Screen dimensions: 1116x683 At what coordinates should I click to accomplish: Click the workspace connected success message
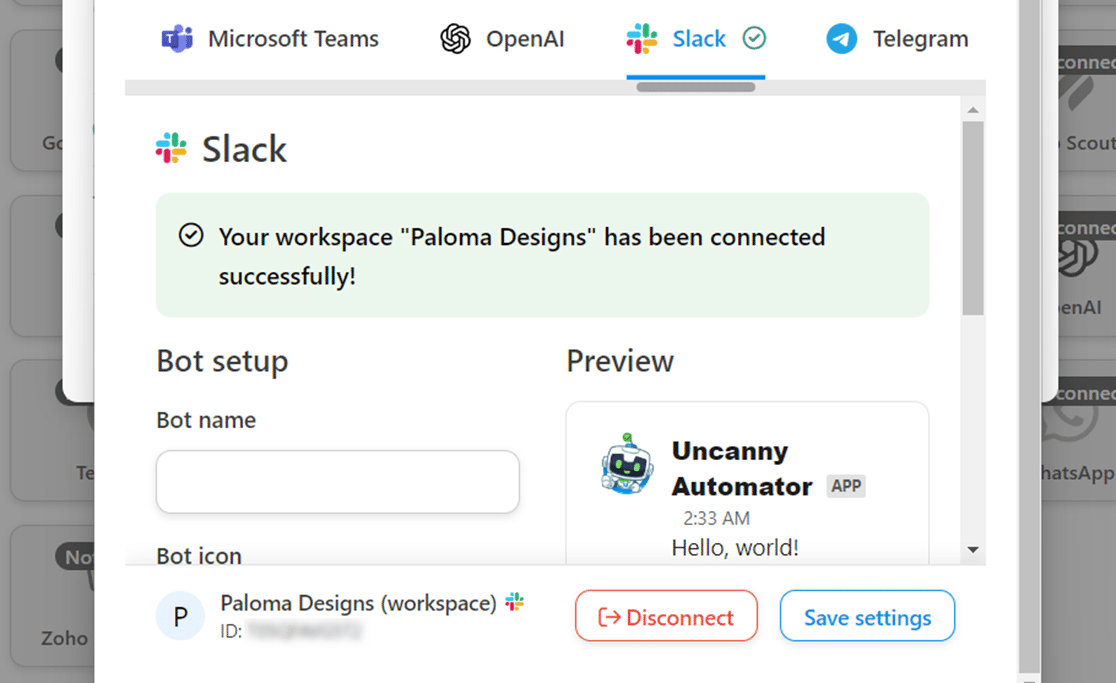pyautogui.click(x=522, y=256)
